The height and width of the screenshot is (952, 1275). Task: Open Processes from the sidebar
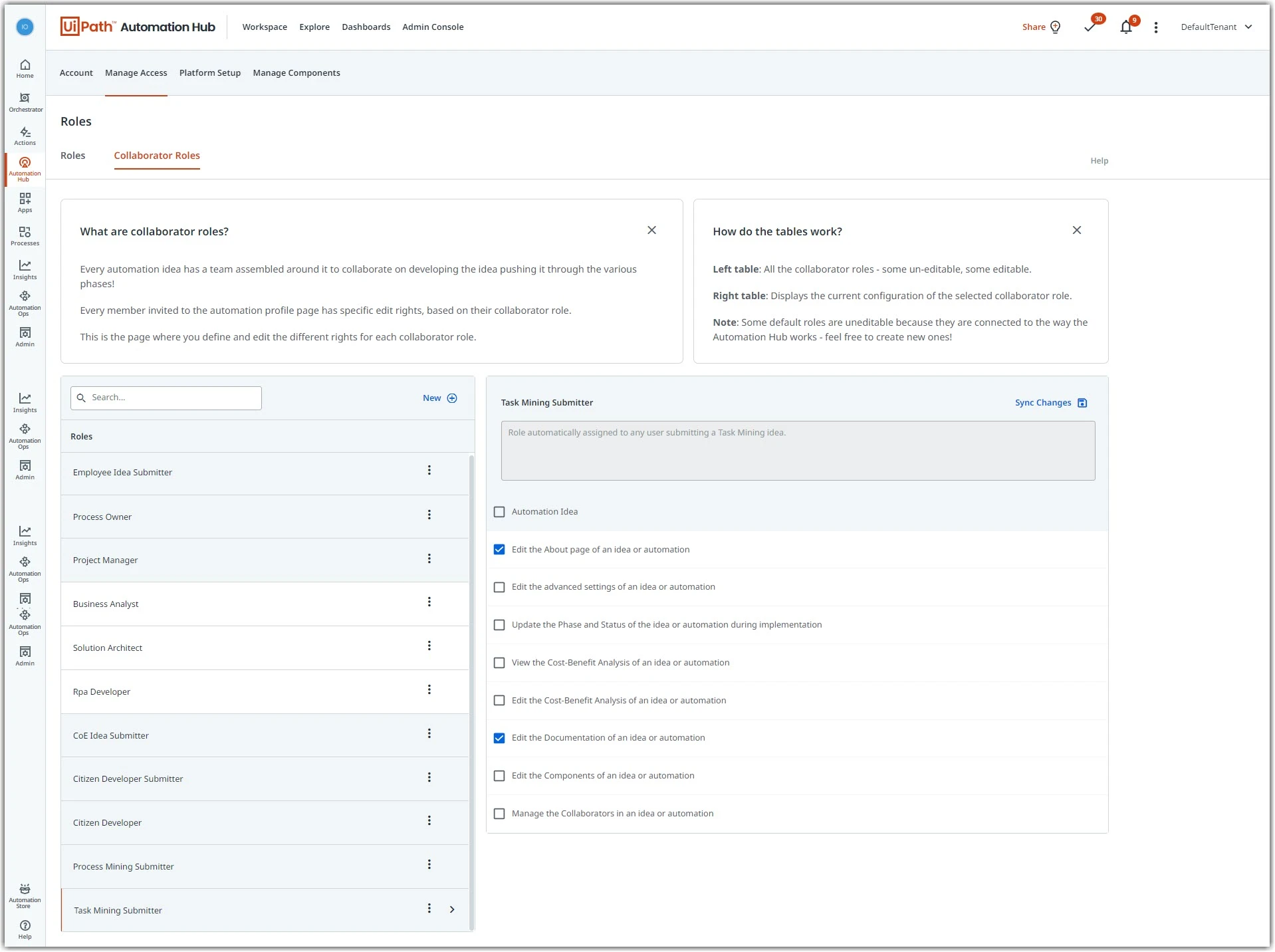[25, 236]
